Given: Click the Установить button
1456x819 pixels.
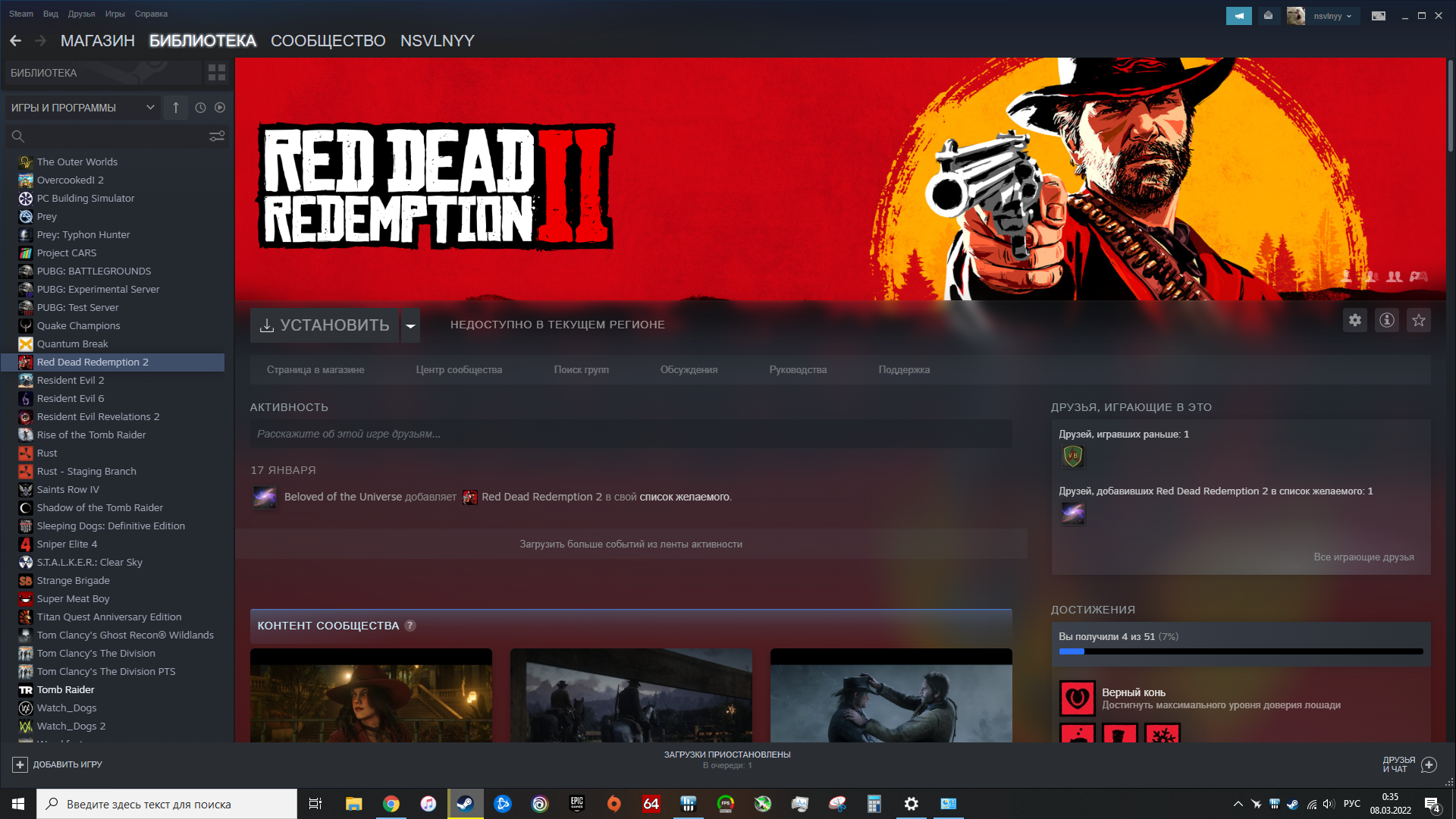Looking at the screenshot, I should click(x=325, y=325).
